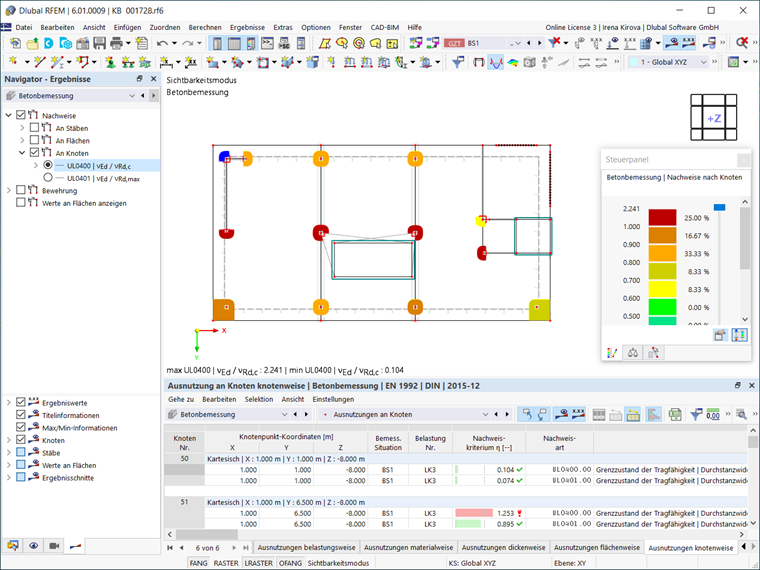Click the colored isosurface results icon
This screenshot has width=760, height=570.
pos(512,62)
